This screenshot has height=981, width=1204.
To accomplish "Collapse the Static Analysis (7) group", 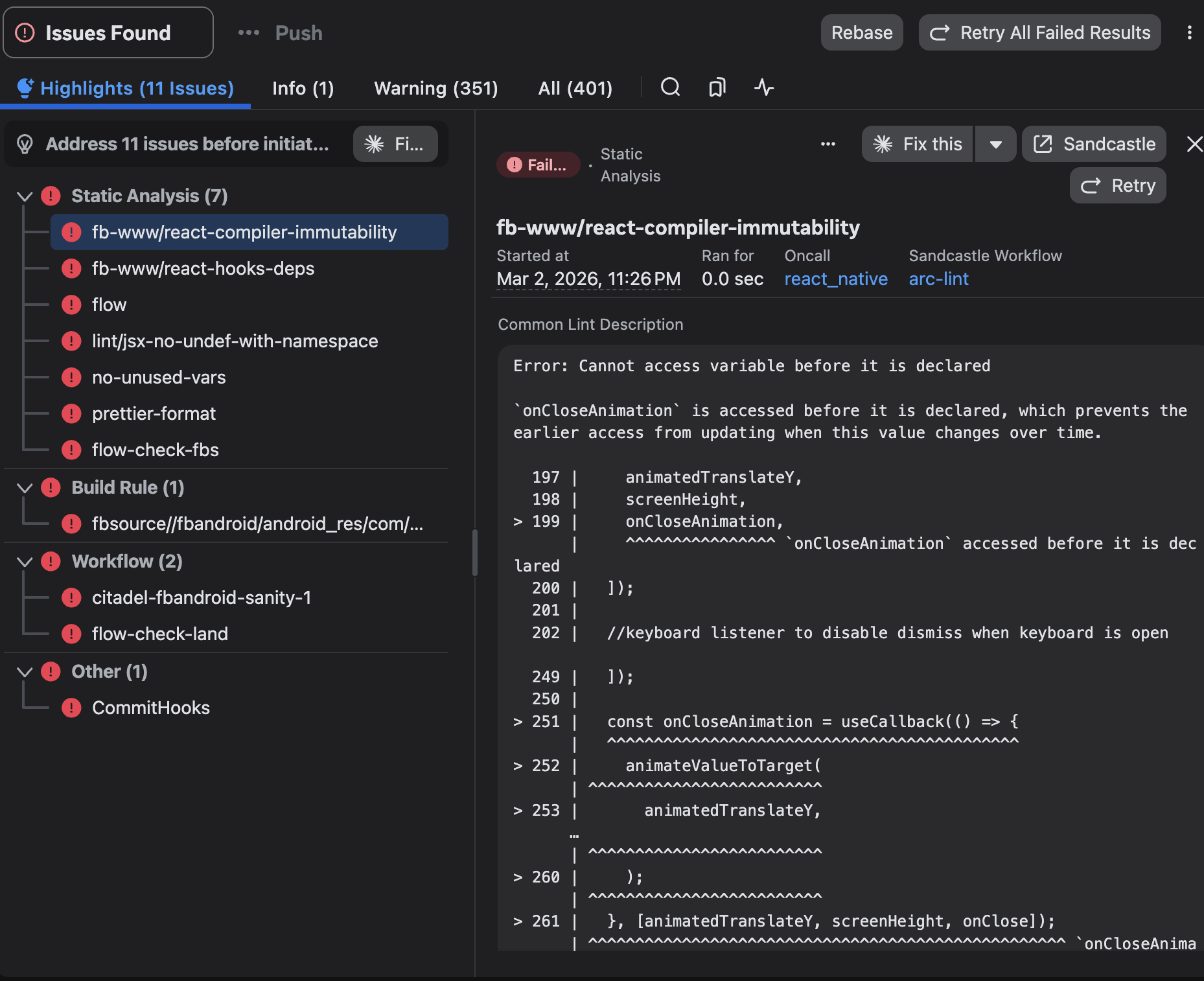I will click(x=25, y=196).
